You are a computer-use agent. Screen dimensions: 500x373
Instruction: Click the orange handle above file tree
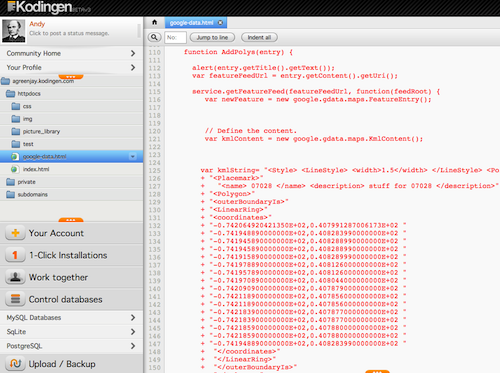(x=71, y=77)
